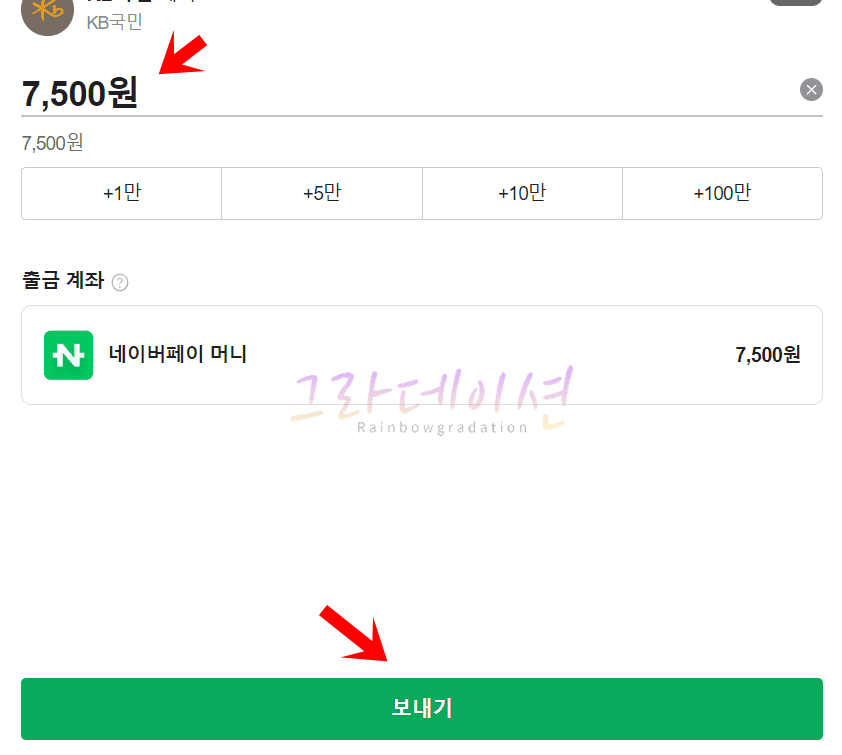
Task: Click the KB국민 bank name text
Action: tap(114, 23)
